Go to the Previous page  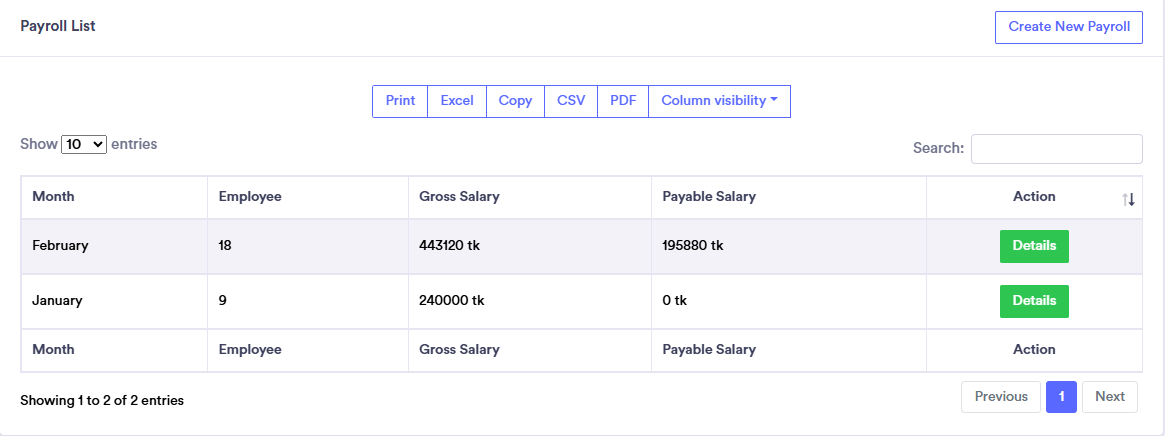tap(1001, 397)
